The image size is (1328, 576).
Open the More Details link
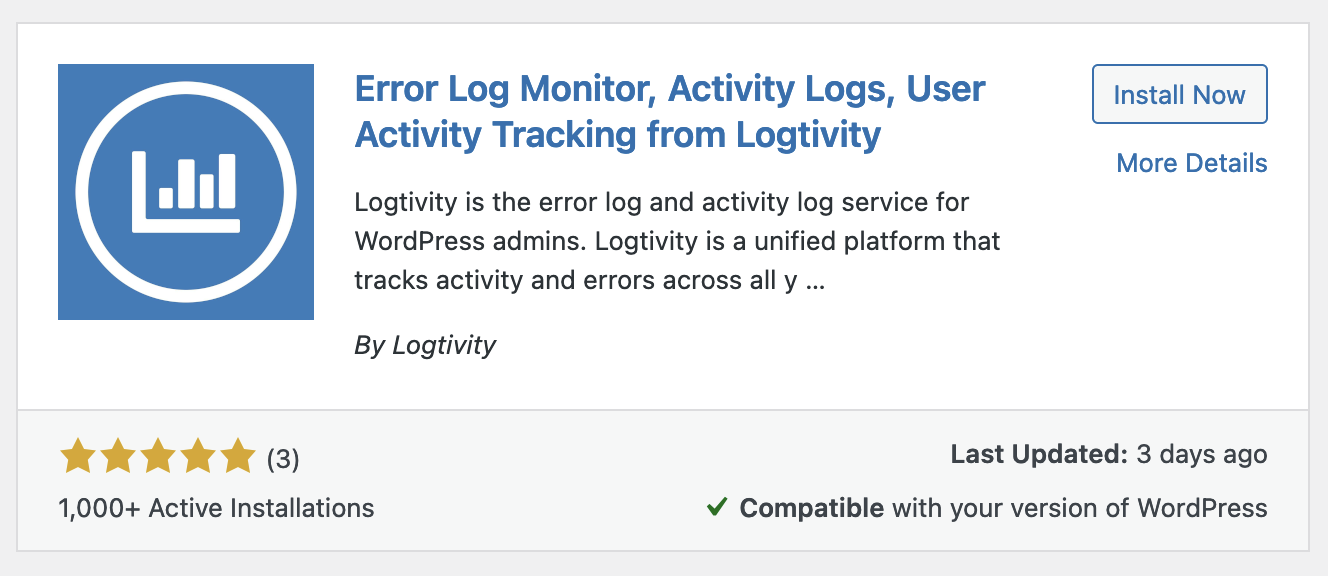pos(1191,162)
